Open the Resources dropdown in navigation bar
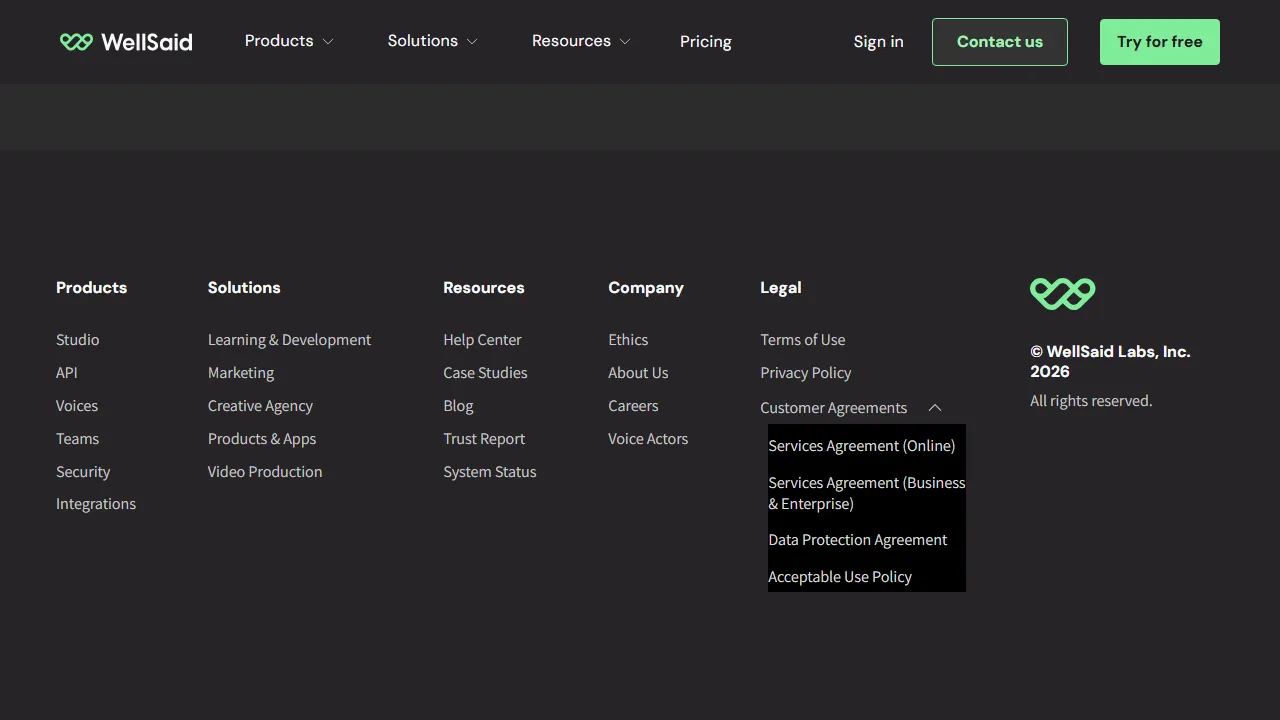This screenshot has height=720, width=1280. pyautogui.click(x=581, y=41)
